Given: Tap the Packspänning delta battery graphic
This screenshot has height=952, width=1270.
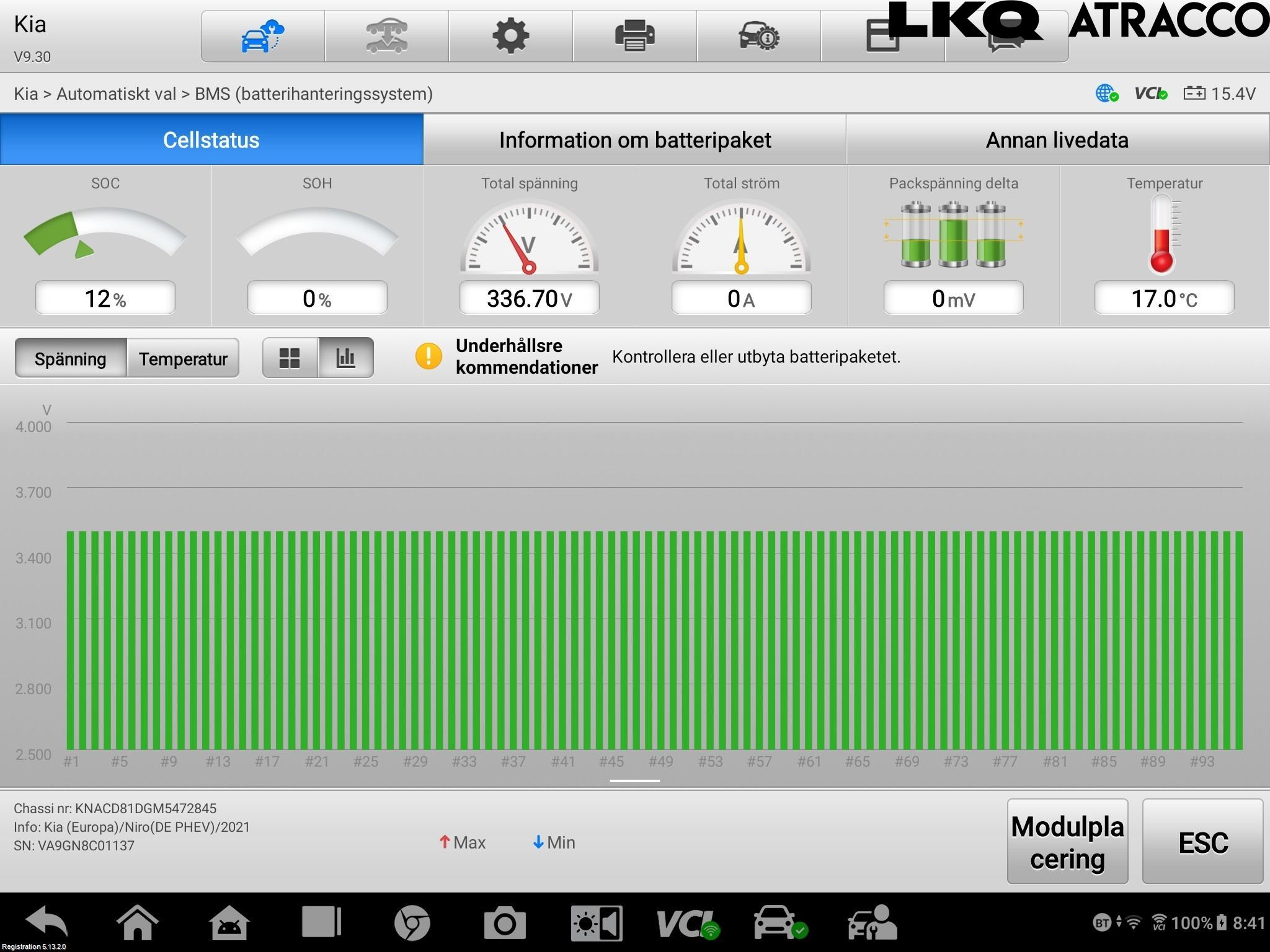Looking at the screenshot, I should point(953,234).
